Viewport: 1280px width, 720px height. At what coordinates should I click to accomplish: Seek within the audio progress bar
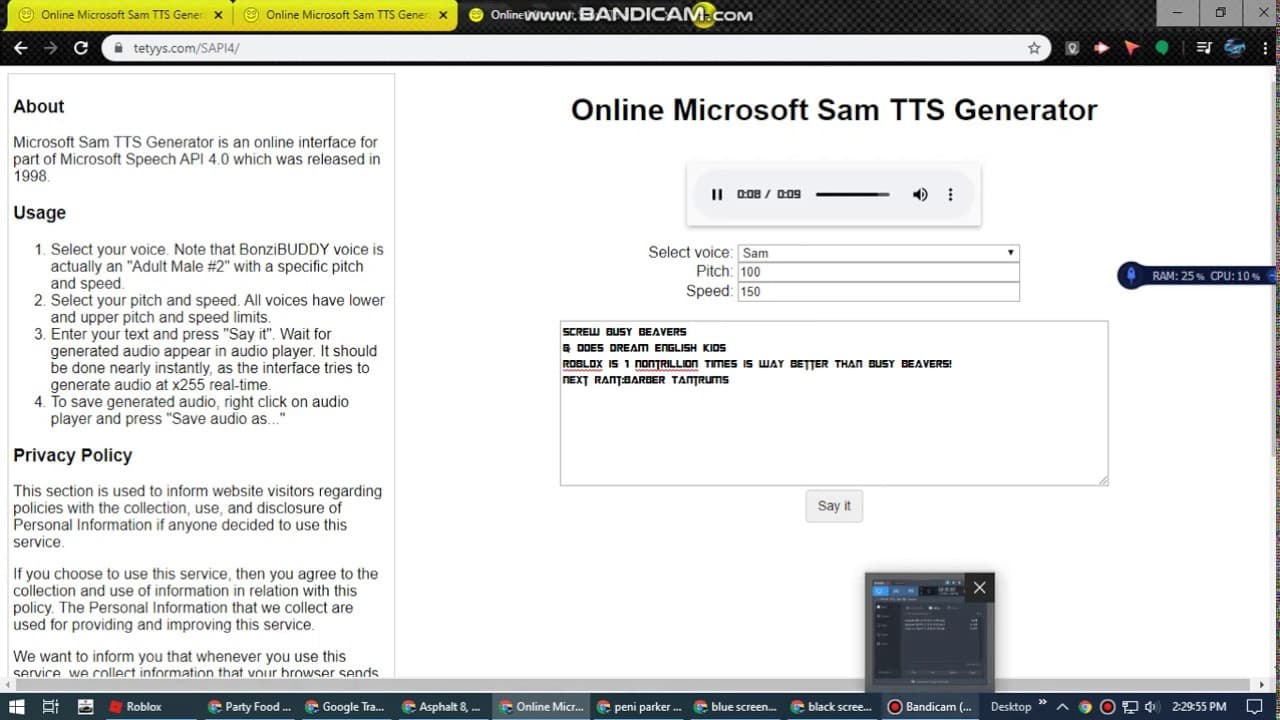(852, 194)
